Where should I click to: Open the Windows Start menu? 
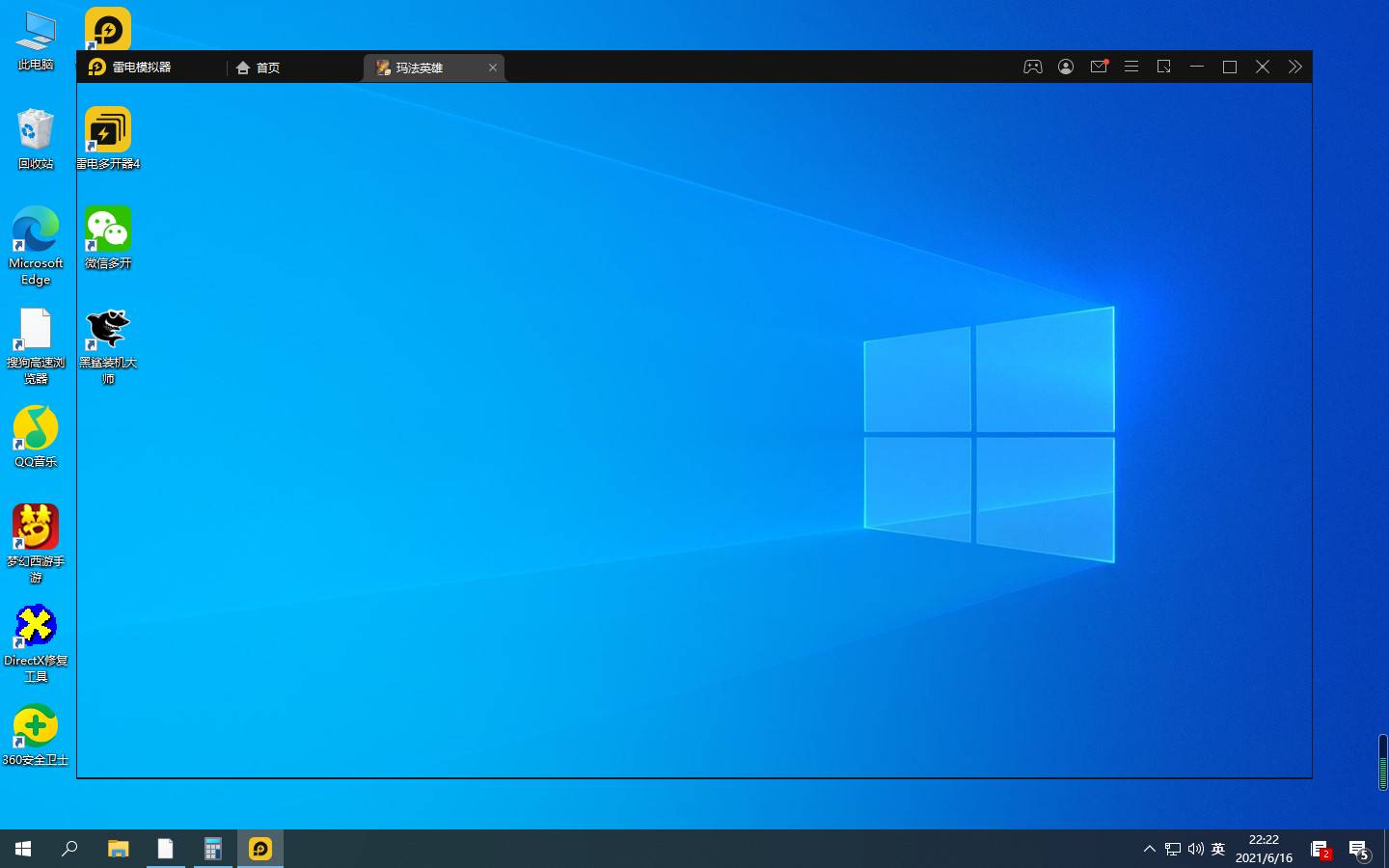pos(23,849)
